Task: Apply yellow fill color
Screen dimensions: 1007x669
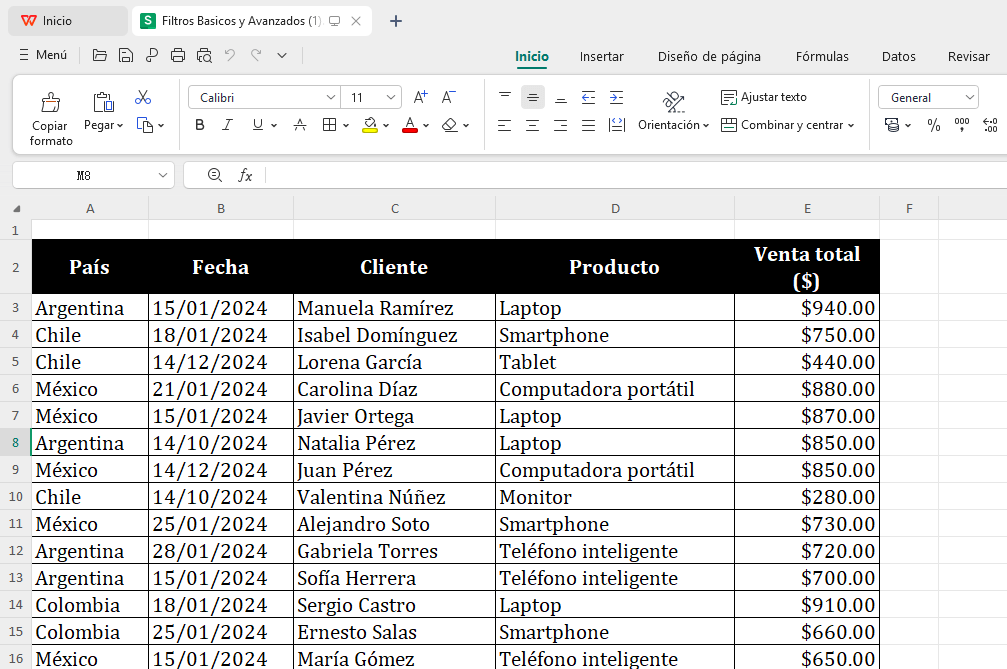Action: pos(370,125)
